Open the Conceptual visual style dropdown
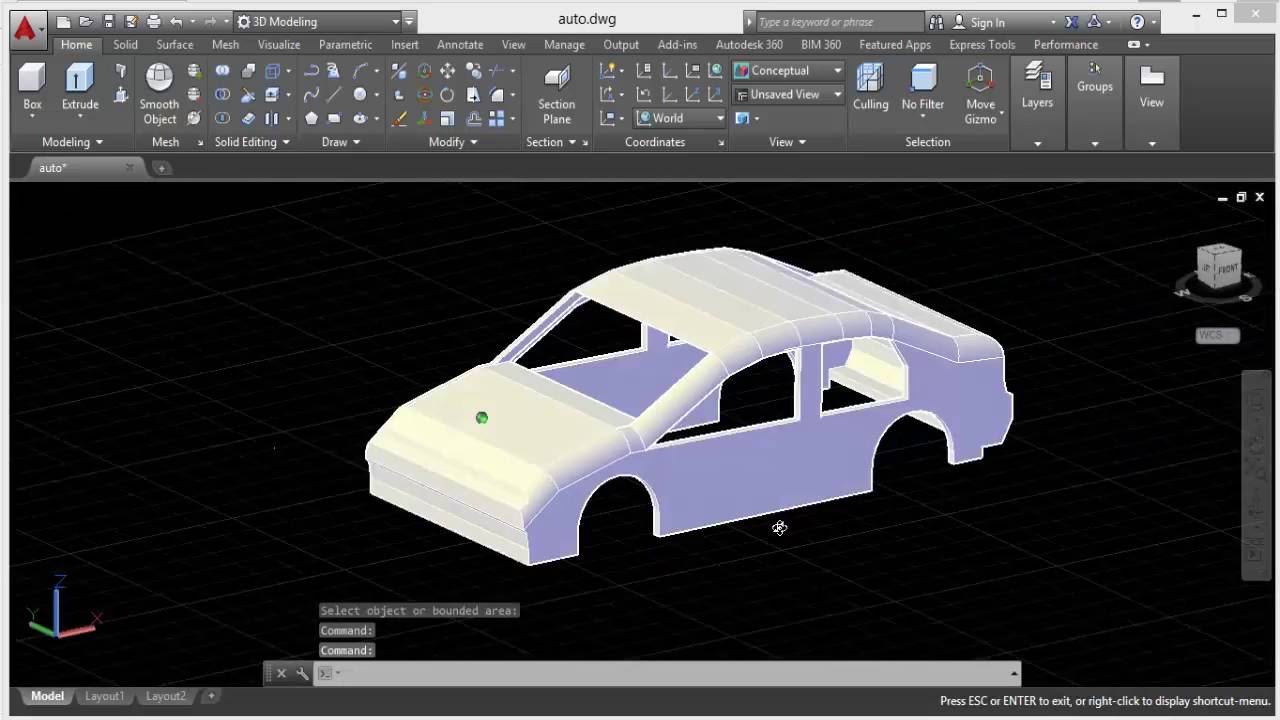Image resolution: width=1280 pixels, height=720 pixels. pyautogui.click(x=788, y=71)
